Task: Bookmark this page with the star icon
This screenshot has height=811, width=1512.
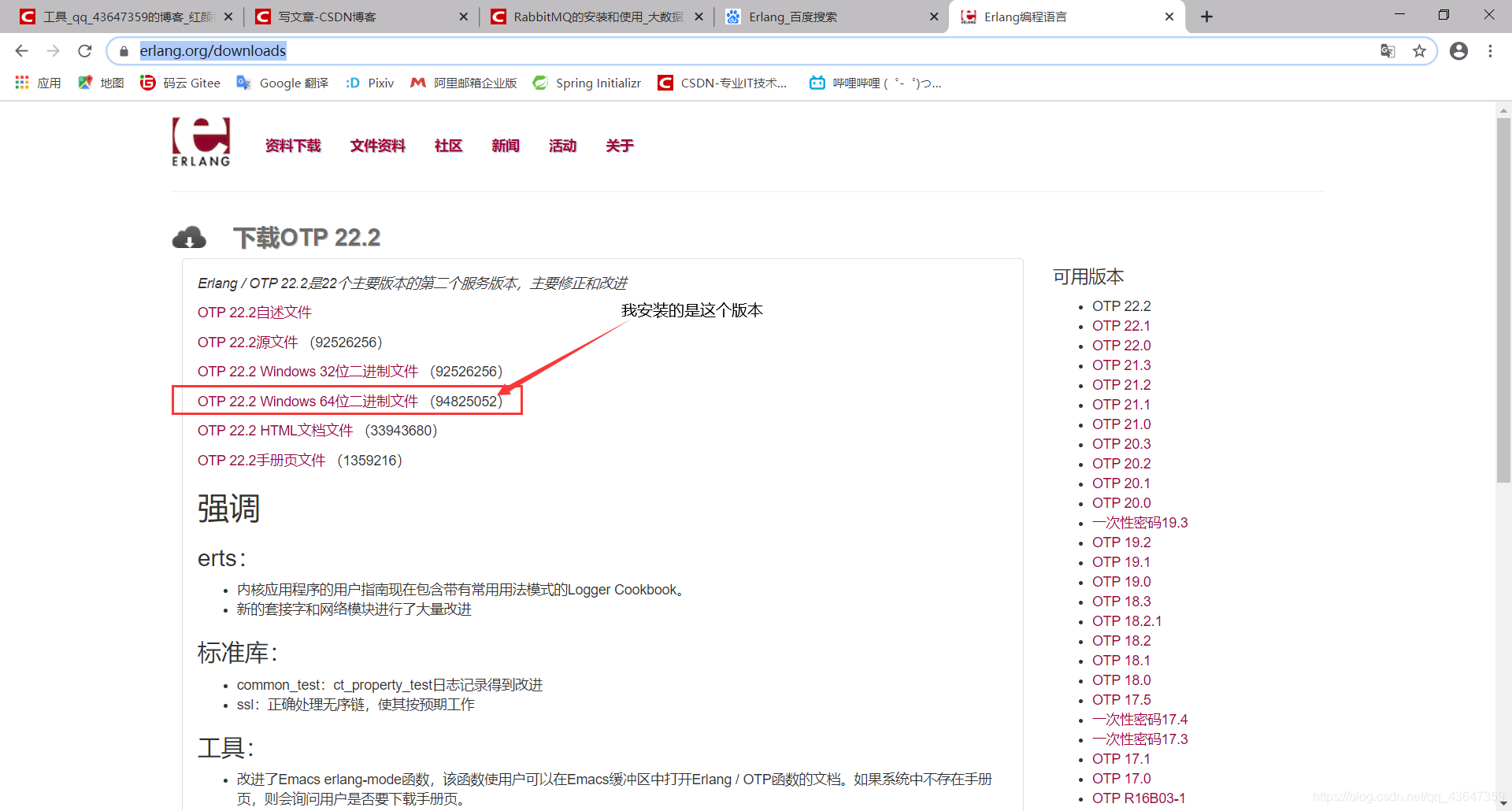Action: pyautogui.click(x=1419, y=51)
